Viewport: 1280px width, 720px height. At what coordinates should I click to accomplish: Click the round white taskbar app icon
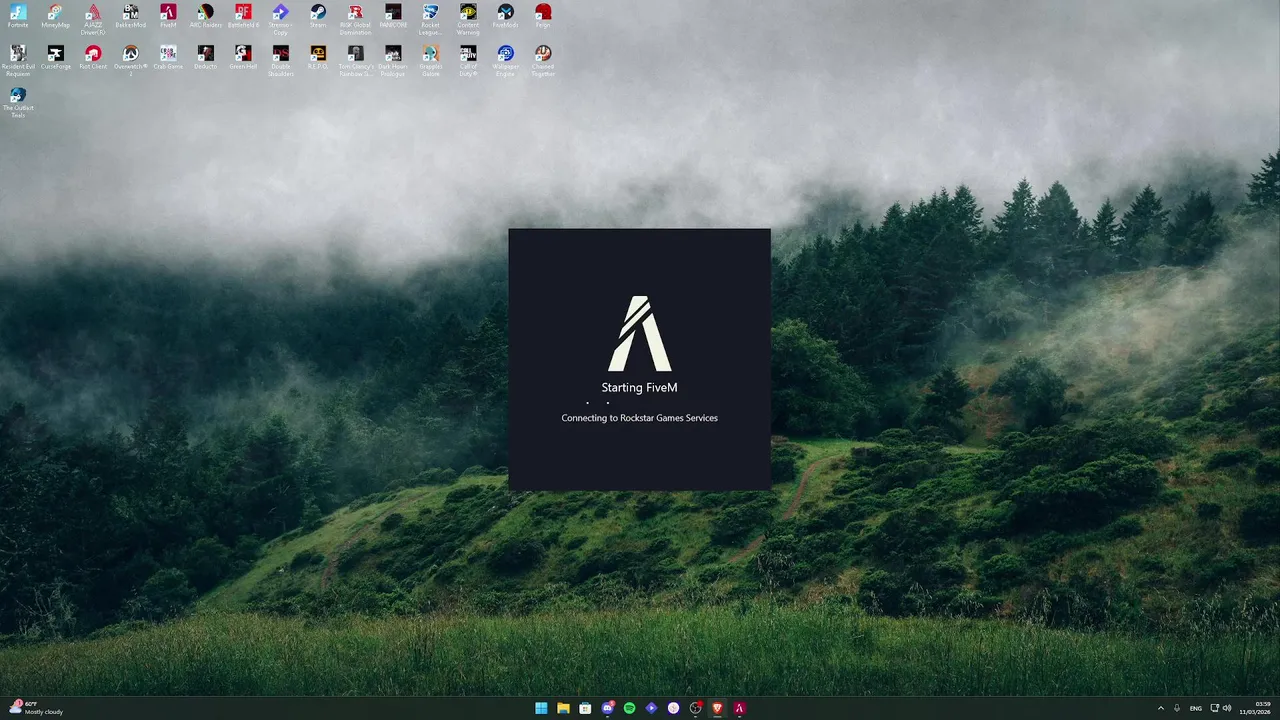(x=673, y=708)
